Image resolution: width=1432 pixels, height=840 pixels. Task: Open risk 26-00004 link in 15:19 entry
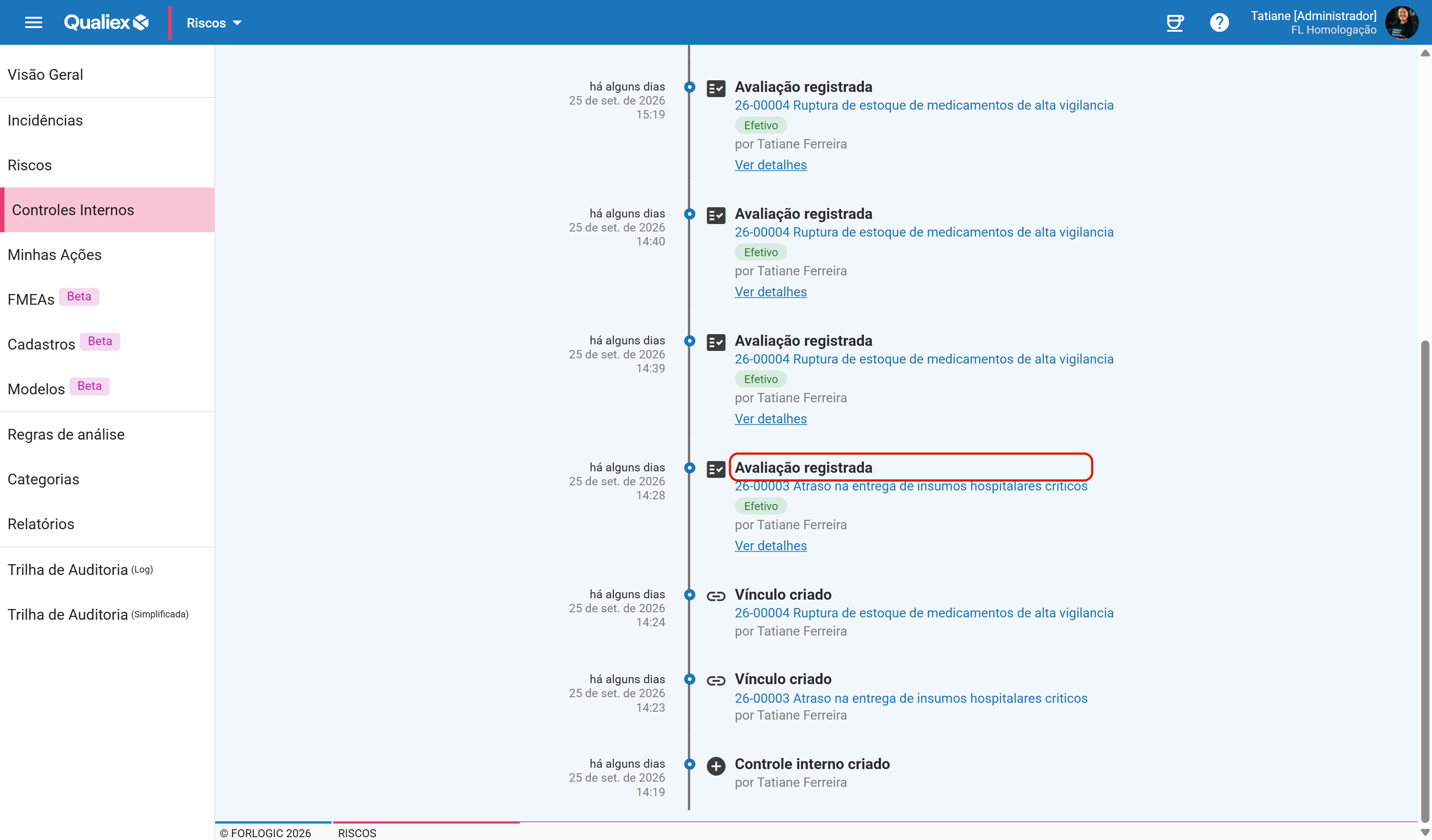coord(924,105)
